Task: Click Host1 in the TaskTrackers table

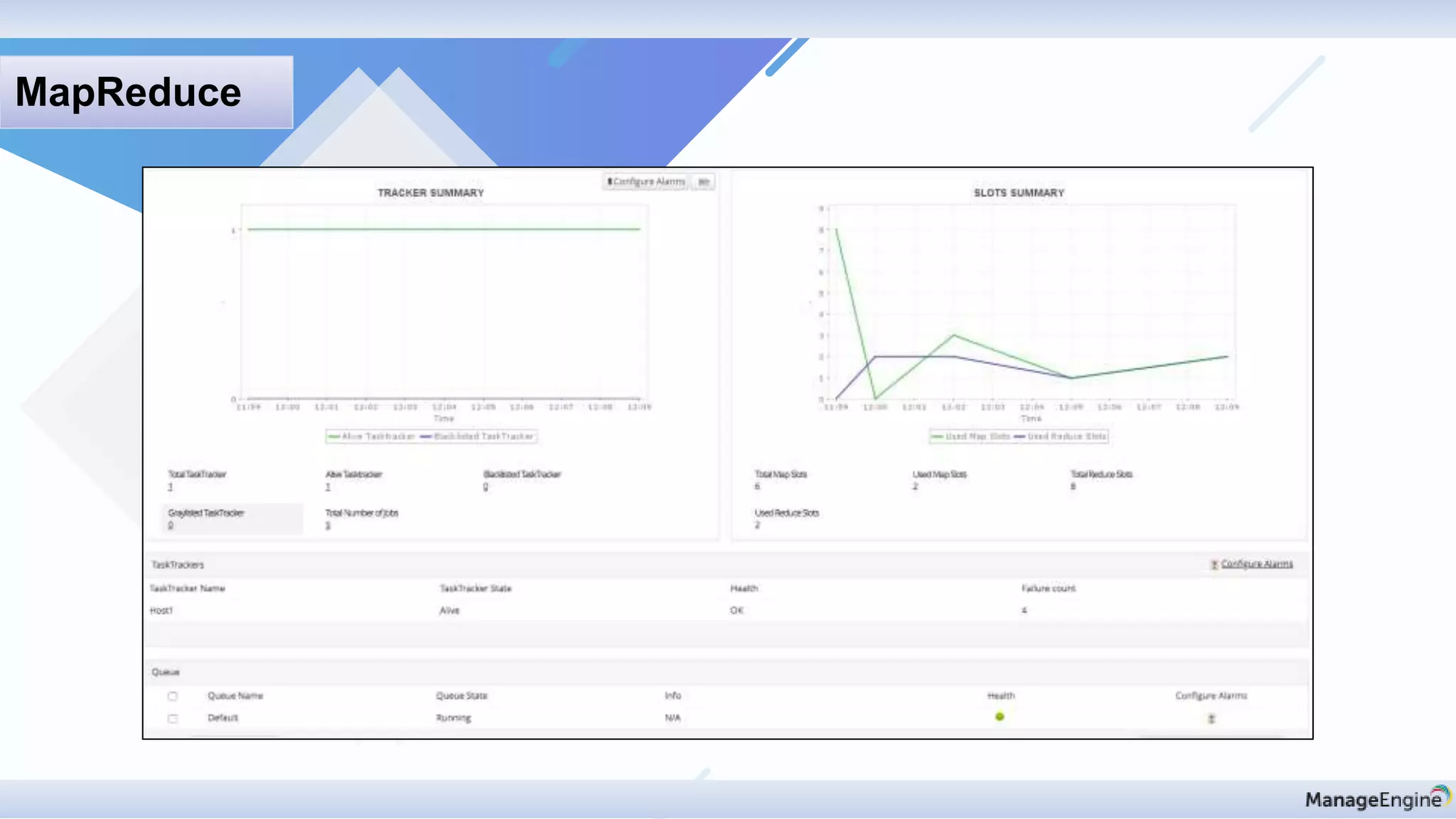Action: click(161, 611)
